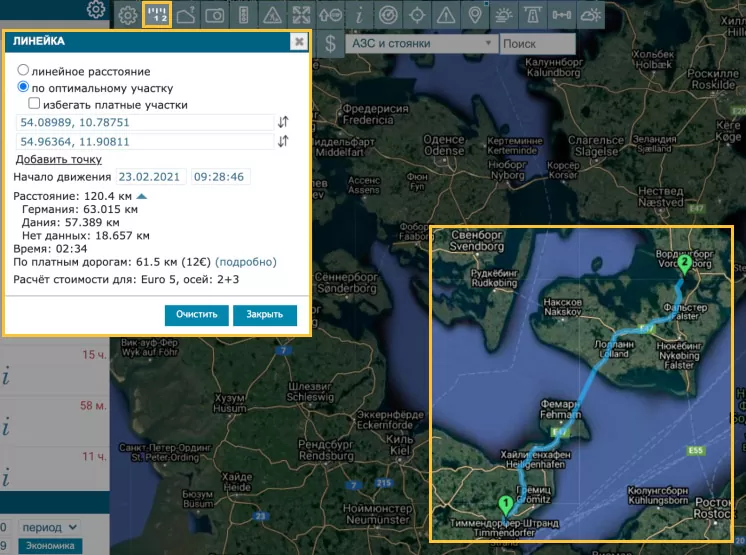
Task: Select the ruler distance tool icon
Action: (155, 15)
